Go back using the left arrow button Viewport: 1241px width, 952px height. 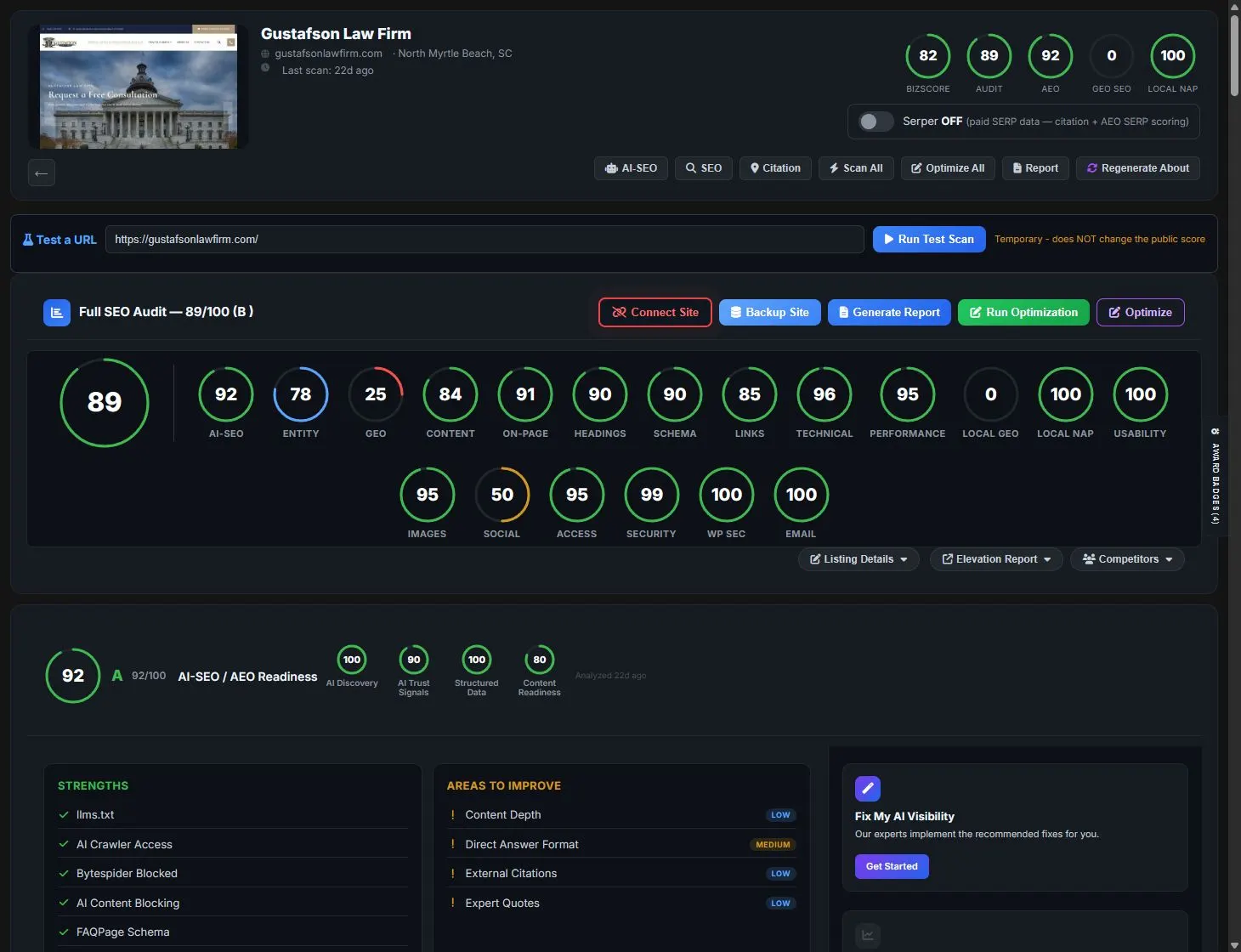[41, 173]
